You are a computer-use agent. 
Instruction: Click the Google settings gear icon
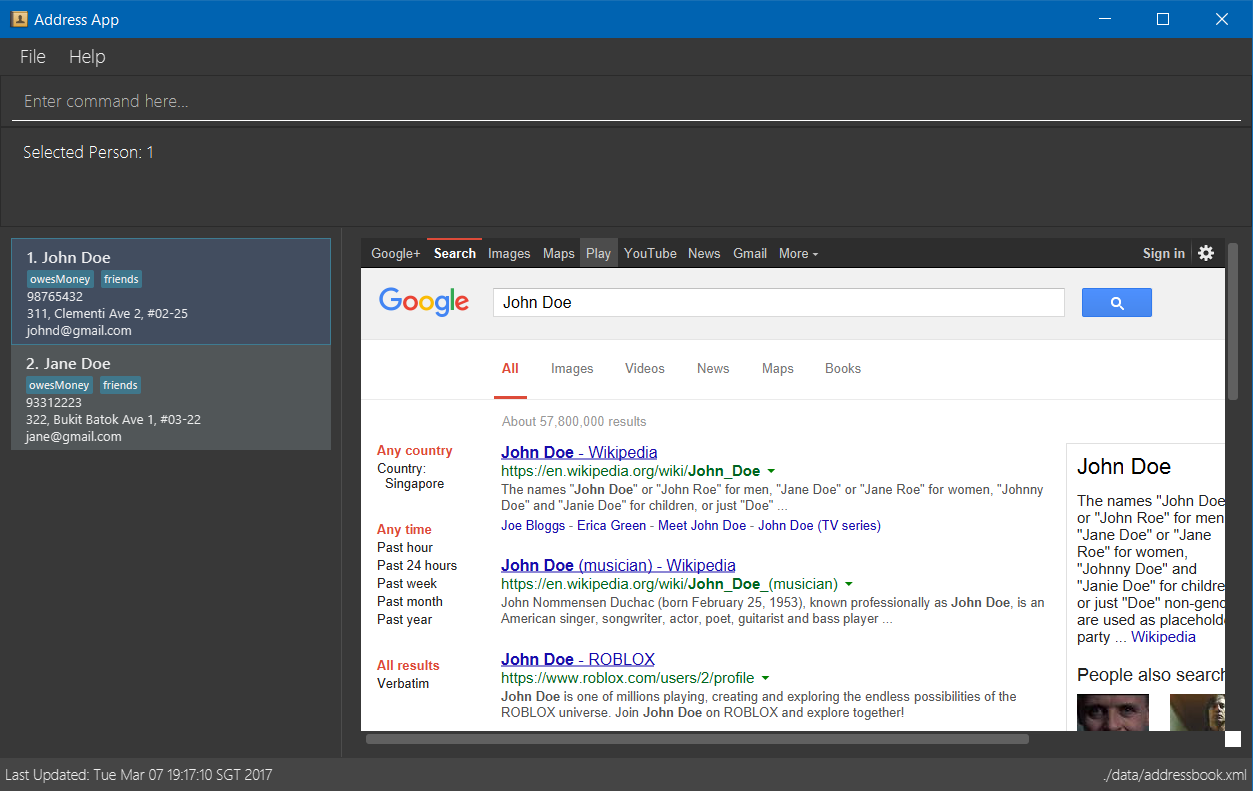point(1206,253)
